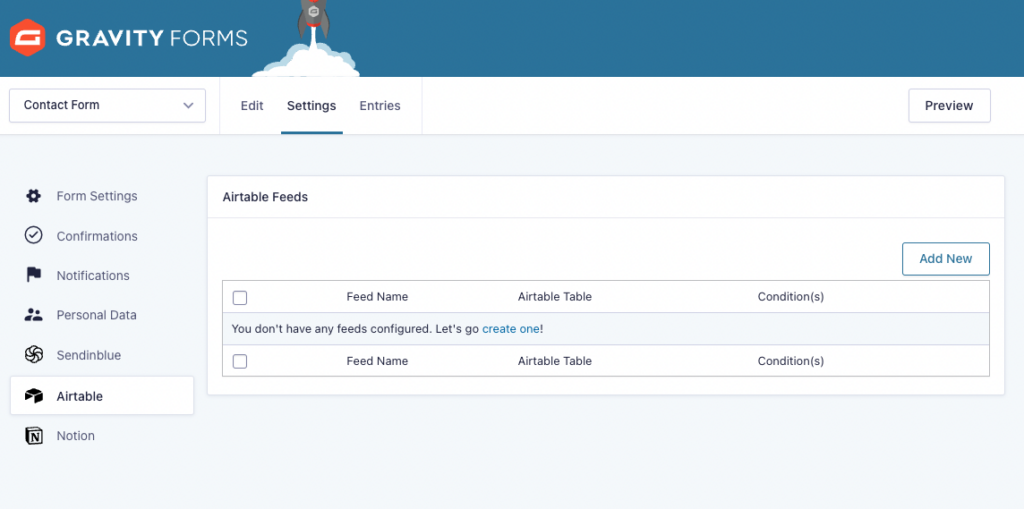Click the Airtable box icon

pos(34,396)
